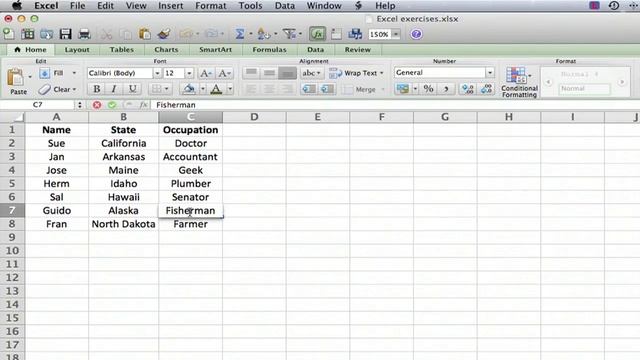Toggle the formula builder fx button
Screen dimensions: 640x360
(317, 34)
